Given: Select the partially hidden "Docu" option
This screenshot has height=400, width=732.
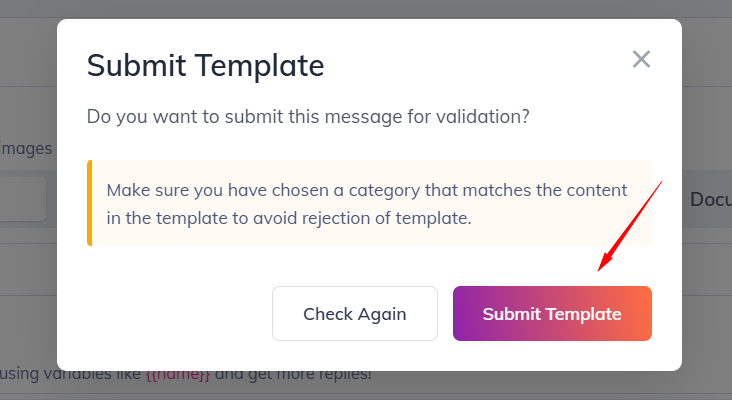Looking at the screenshot, I should (x=710, y=199).
